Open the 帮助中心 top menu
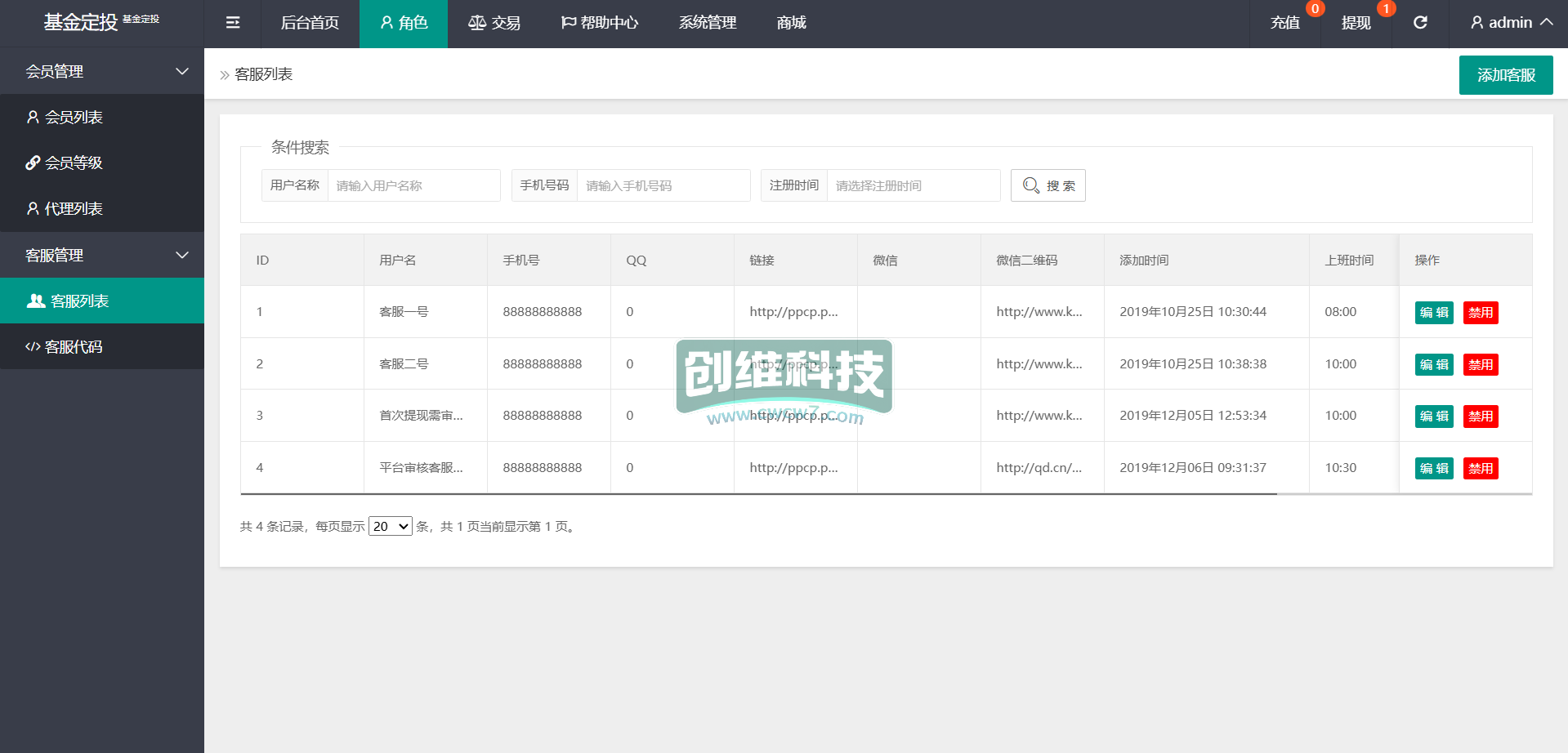1568x753 pixels. tap(600, 23)
